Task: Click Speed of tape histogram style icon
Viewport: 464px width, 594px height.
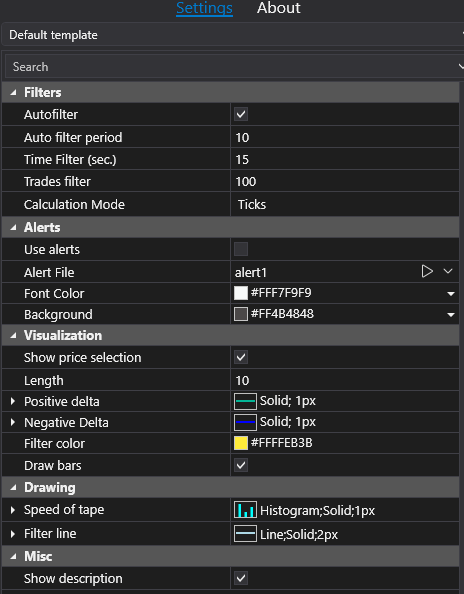Action: click(245, 510)
